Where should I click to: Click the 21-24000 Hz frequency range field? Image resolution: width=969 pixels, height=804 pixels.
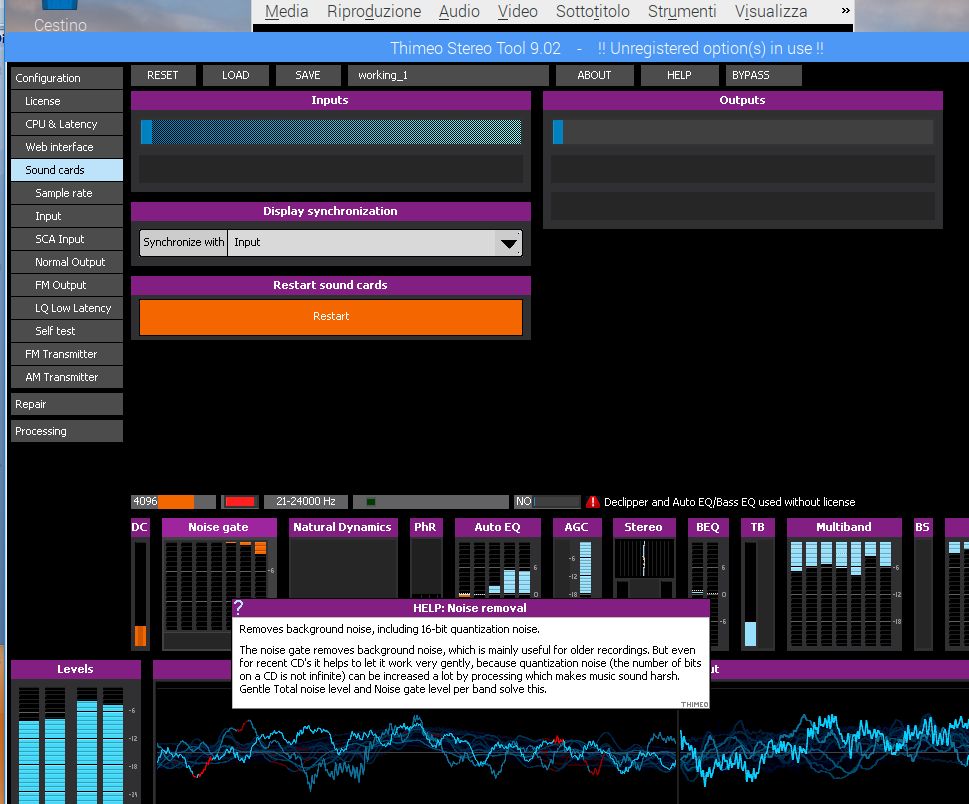pyautogui.click(x=306, y=502)
